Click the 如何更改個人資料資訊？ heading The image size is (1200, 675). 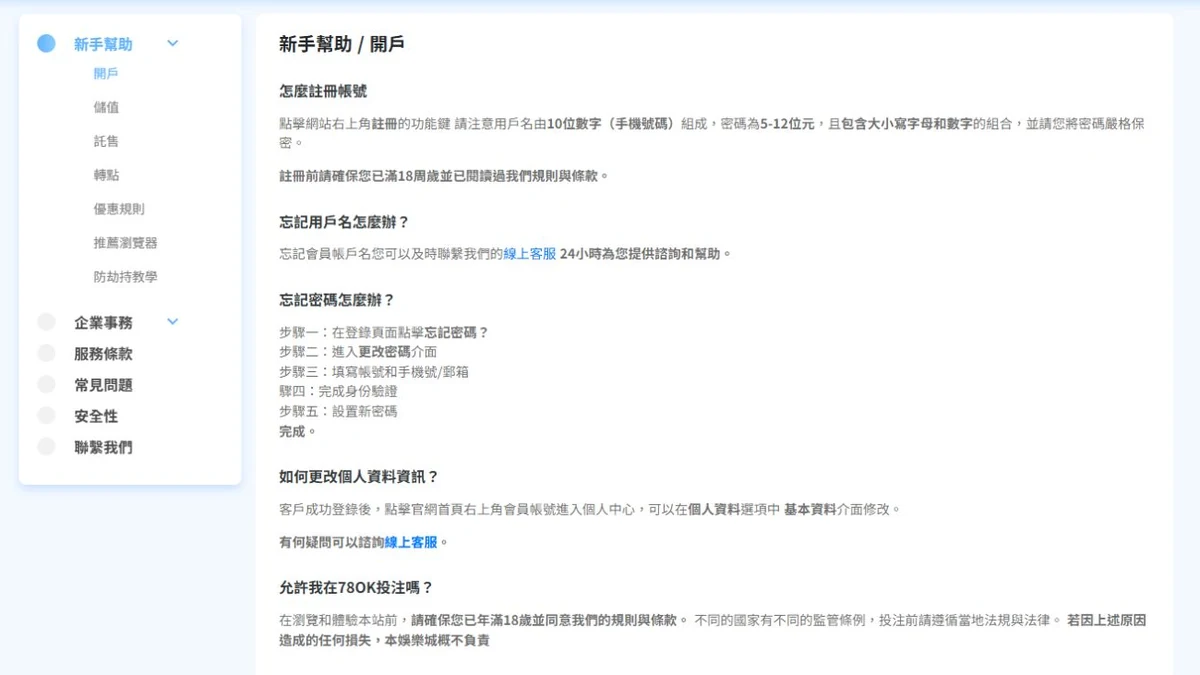click(360, 476)
